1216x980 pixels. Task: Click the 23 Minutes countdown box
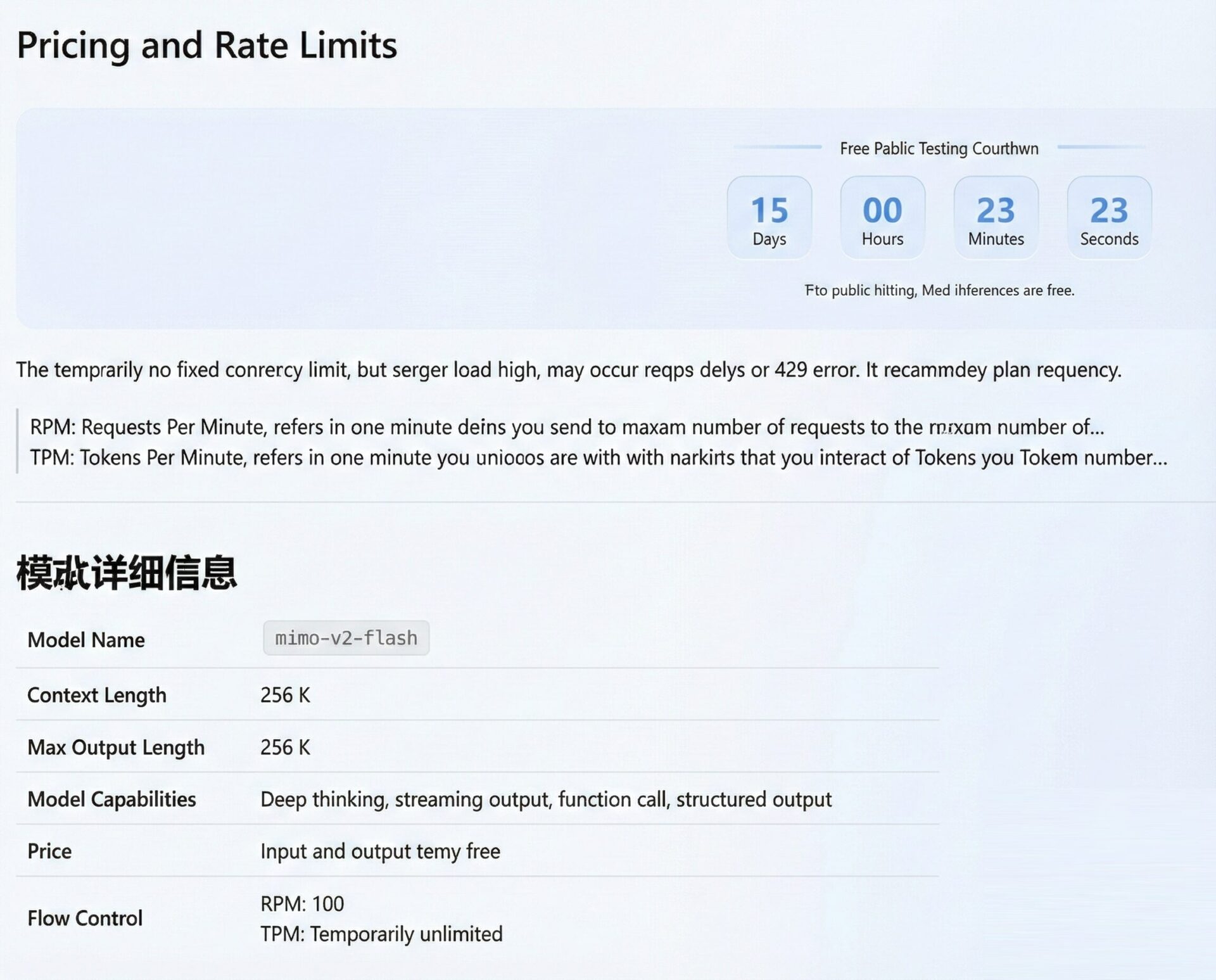[996, 217]
